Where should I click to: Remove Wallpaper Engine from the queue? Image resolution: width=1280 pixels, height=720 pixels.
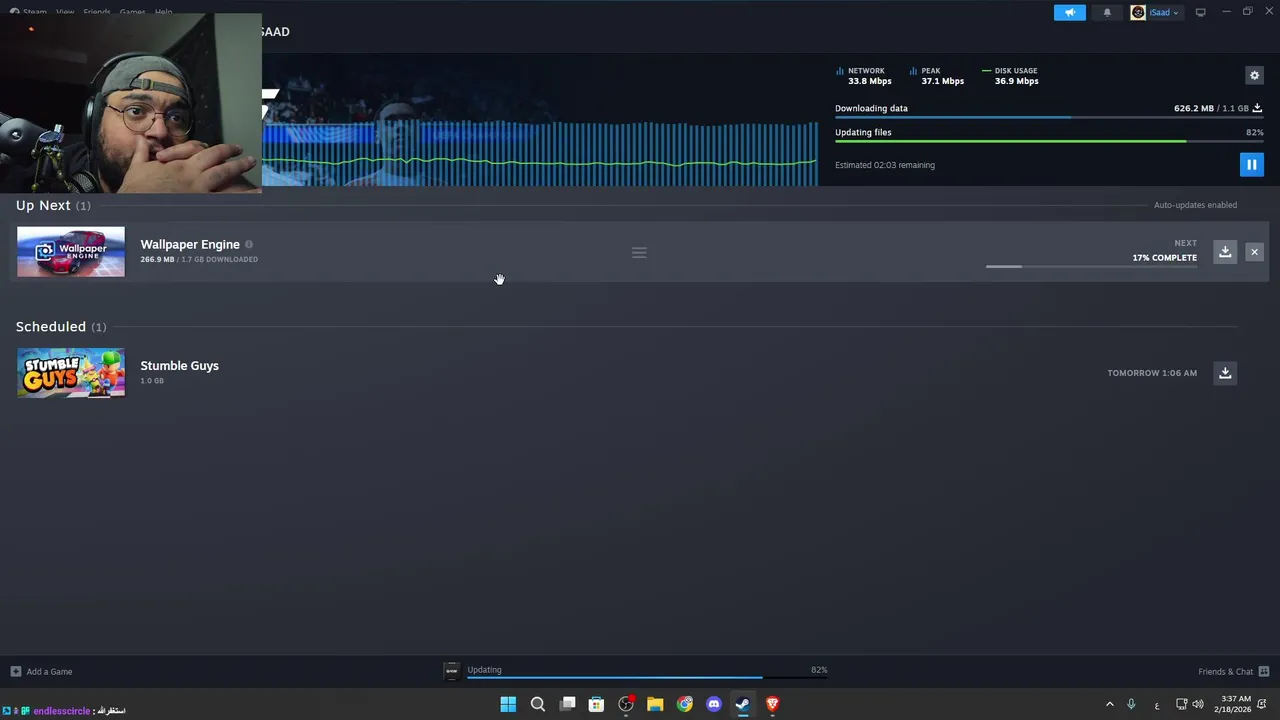pos(1254,252)
